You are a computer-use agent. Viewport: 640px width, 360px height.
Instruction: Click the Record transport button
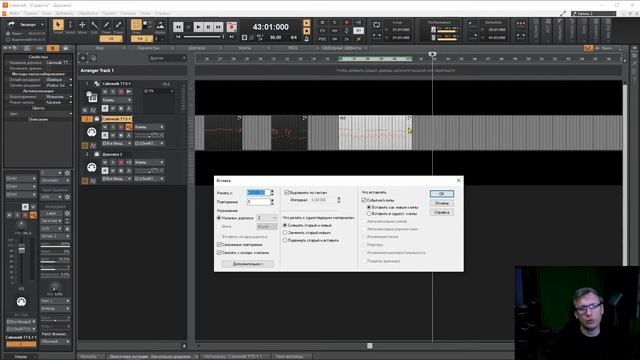pos(231,27)
